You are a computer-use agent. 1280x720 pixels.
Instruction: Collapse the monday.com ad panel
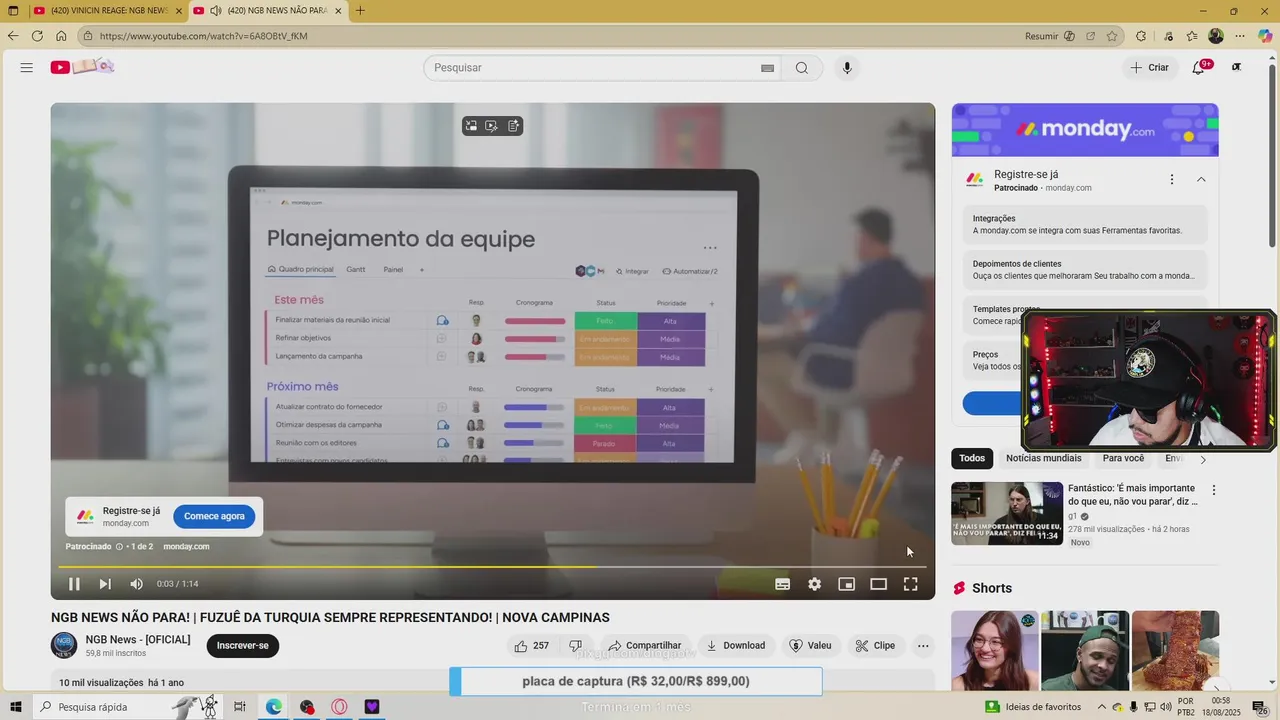tap(1201, 180)
